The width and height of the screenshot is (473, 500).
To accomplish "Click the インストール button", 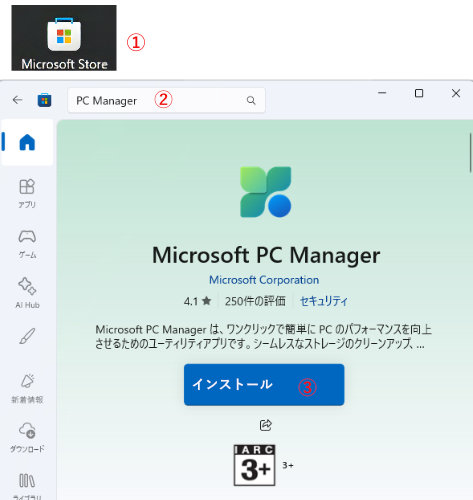I will pyautogui.click(x=264, y=385).
